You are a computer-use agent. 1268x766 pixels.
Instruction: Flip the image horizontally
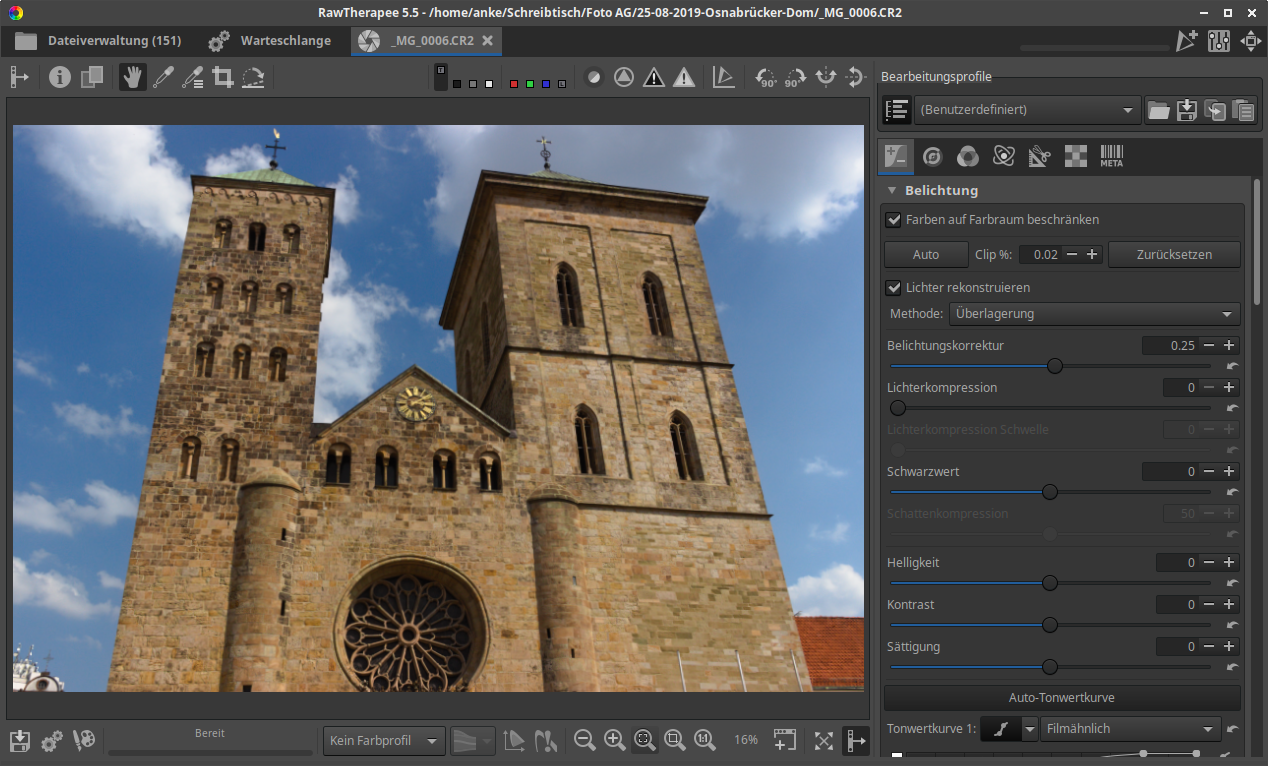pos(825,77)
